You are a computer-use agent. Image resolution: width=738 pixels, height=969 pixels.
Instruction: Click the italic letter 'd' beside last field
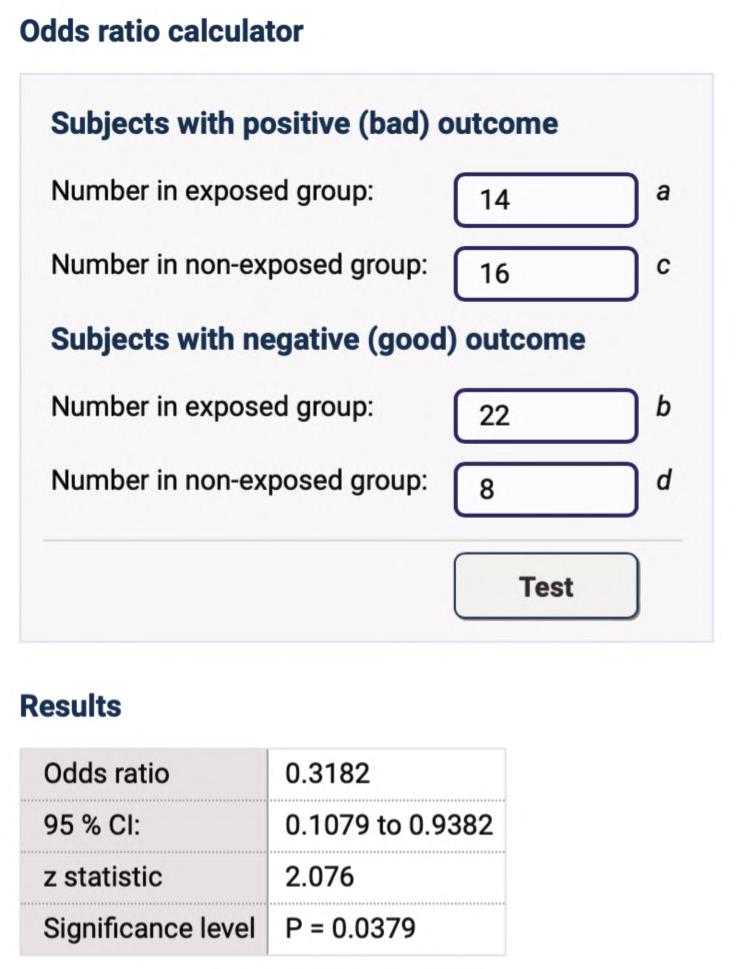pyautogui.click(x=662, y=481)
